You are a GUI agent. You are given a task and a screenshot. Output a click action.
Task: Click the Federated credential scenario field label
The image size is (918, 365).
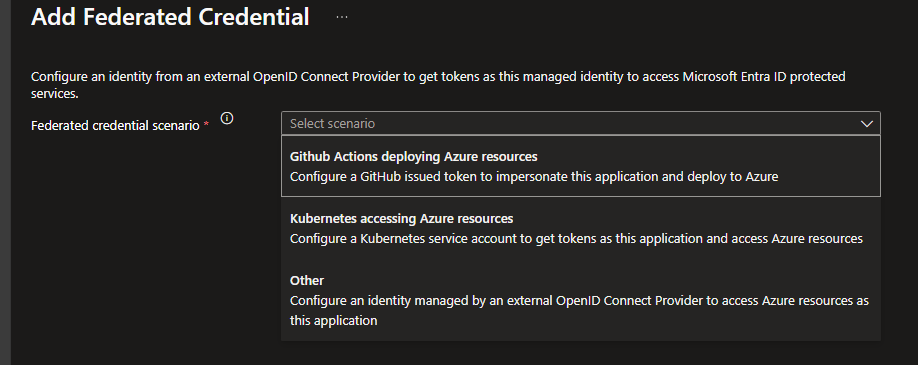pyautogui.click(x=115, y=125)
